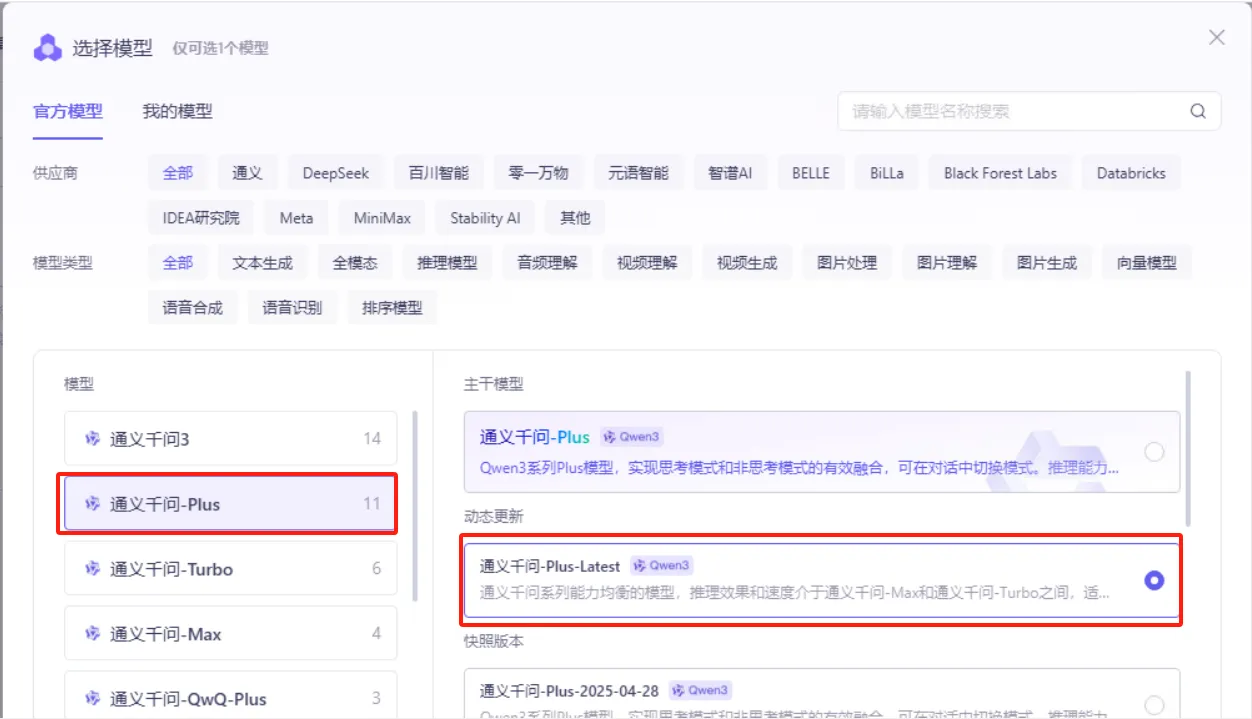Filter suppliers by Meta

(x=296, y=218)
